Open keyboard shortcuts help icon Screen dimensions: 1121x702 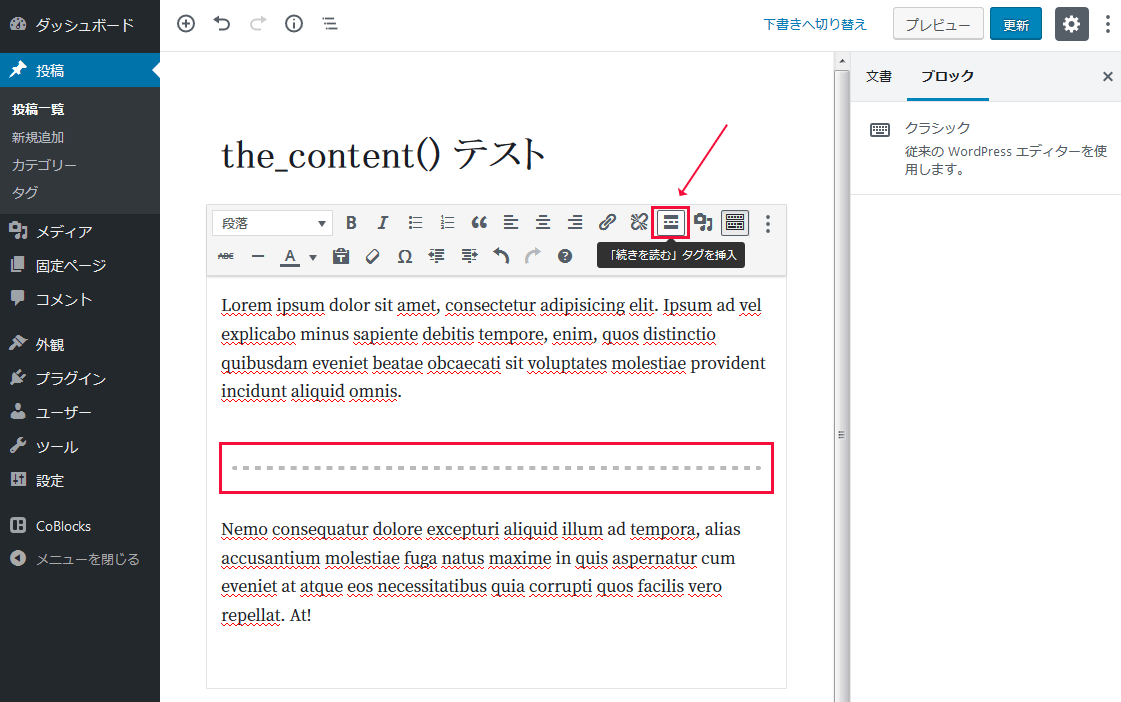pyautogui.click(x=565, y=256)
